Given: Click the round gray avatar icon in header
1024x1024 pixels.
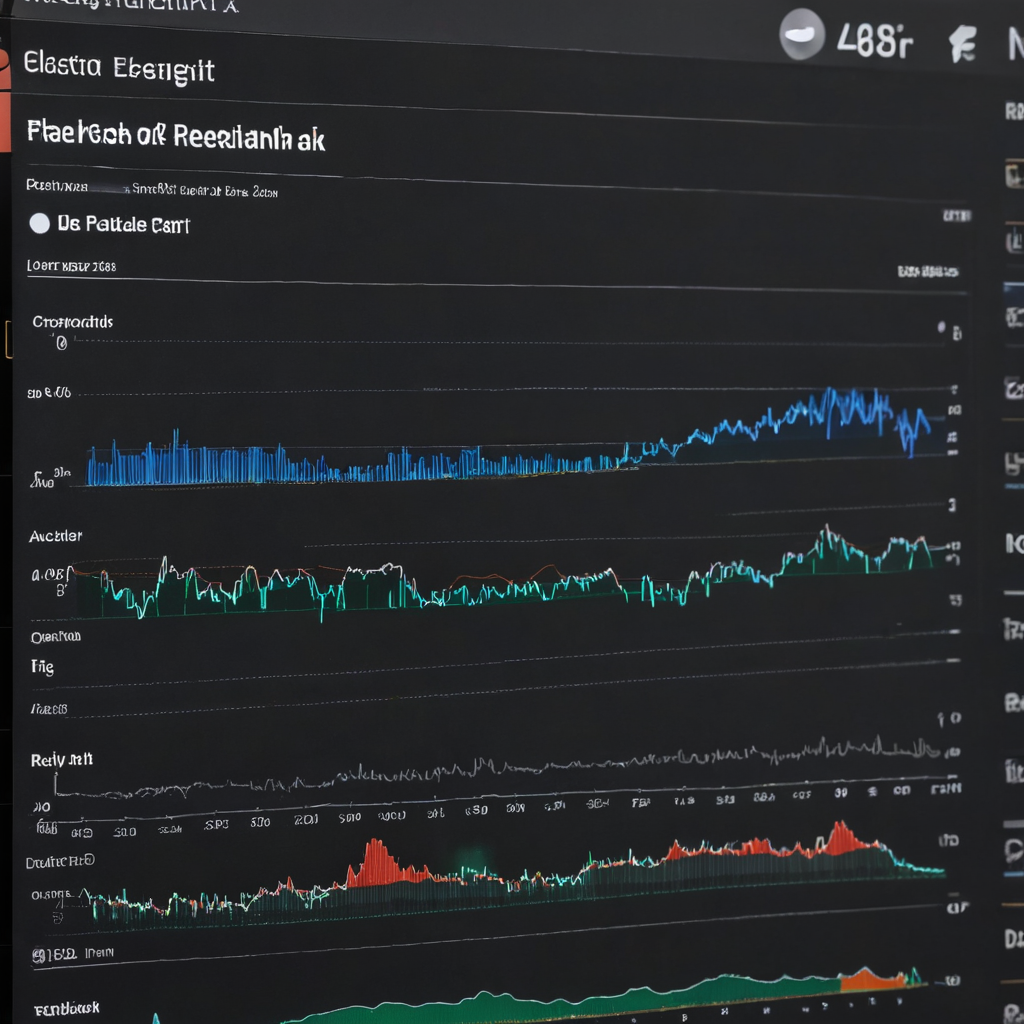Looking at the screenshot, I should pos(801,35).
